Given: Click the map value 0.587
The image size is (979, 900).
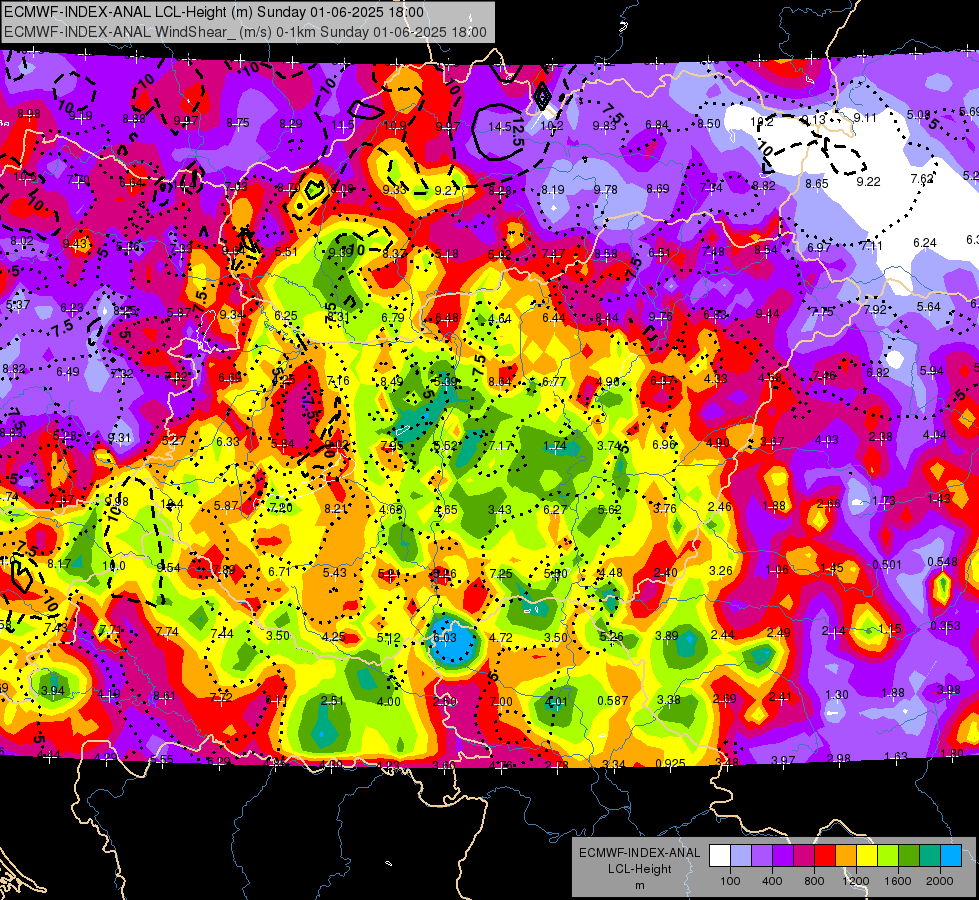Looking at the screenshot, I should coord(612,700).
